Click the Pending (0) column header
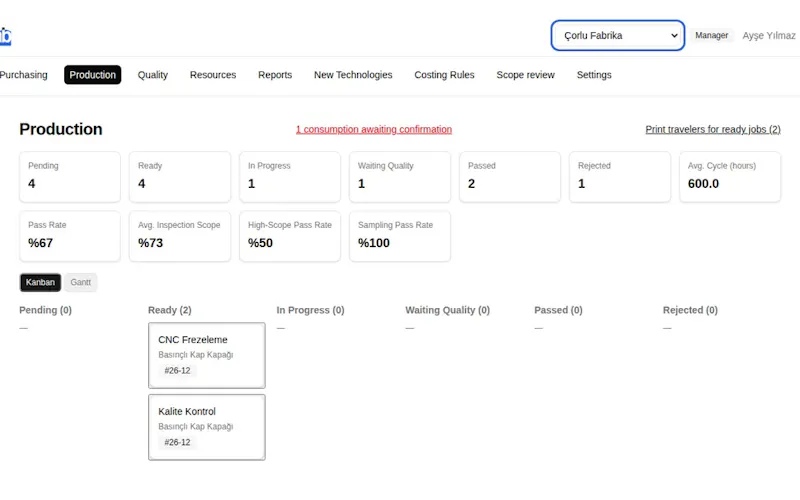This screenshot has width=800, height=500. (x=45, y=310)
